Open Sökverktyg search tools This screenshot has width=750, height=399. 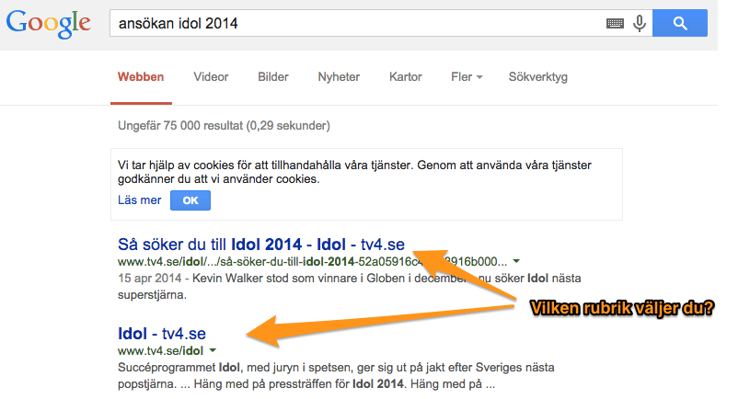point(538,77)
